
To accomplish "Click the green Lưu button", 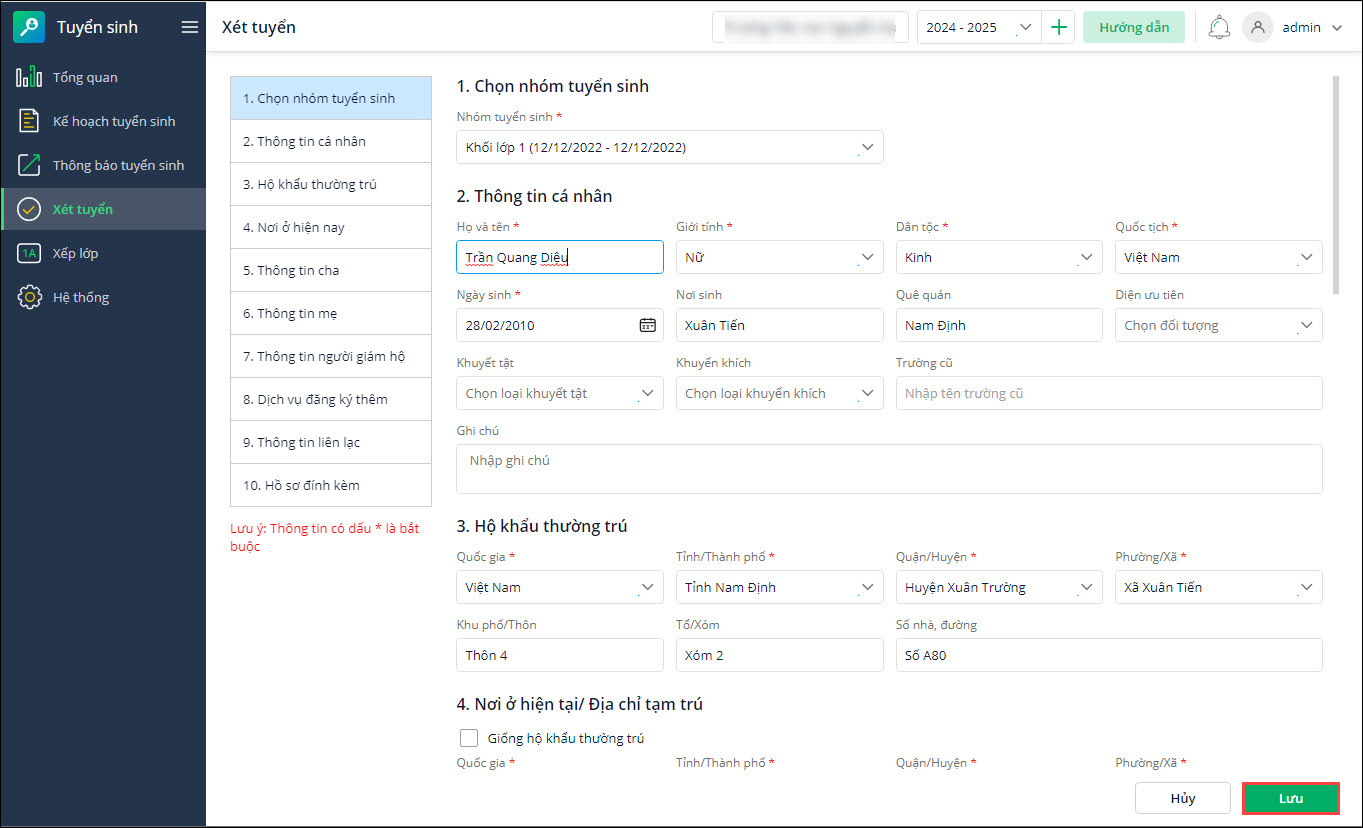I will pyautogui.click(x=1290, y=798).
